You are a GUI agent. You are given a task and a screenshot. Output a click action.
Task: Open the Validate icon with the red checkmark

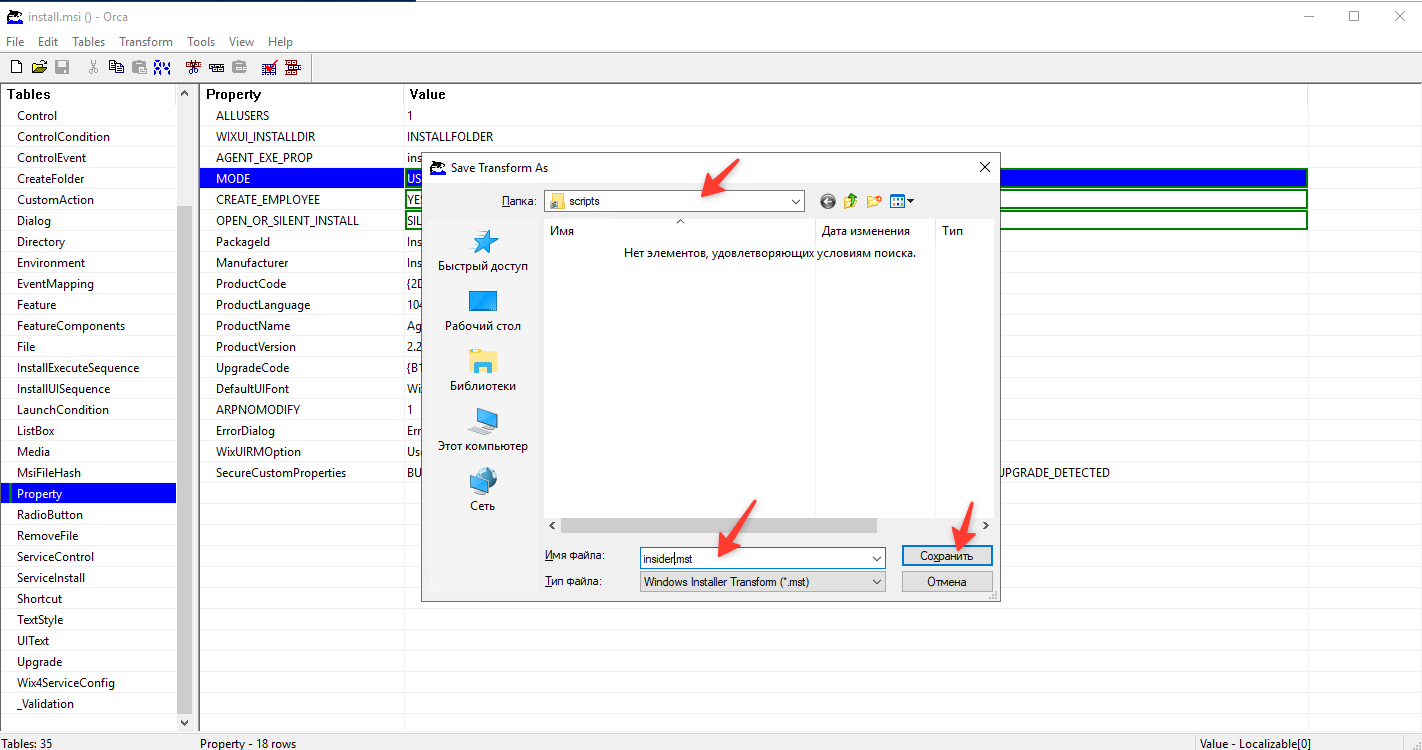click(269, 67)
